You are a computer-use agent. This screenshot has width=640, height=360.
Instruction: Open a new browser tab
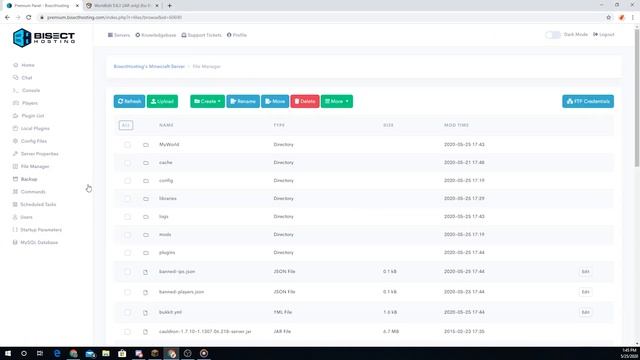[x=169, y=6]
